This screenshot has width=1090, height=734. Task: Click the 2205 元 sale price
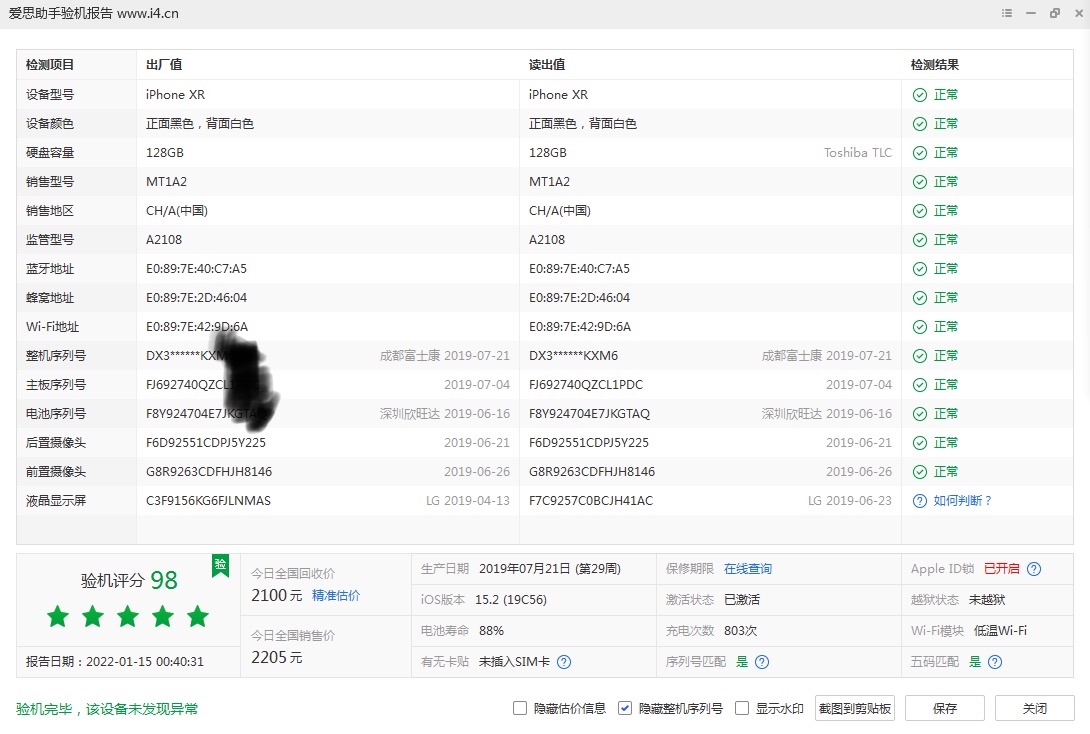[x=277, y=658]
